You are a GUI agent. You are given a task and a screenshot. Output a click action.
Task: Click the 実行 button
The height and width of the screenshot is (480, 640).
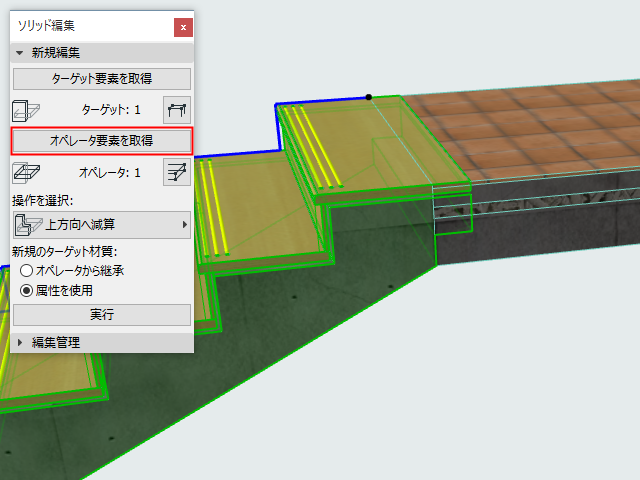102,315
